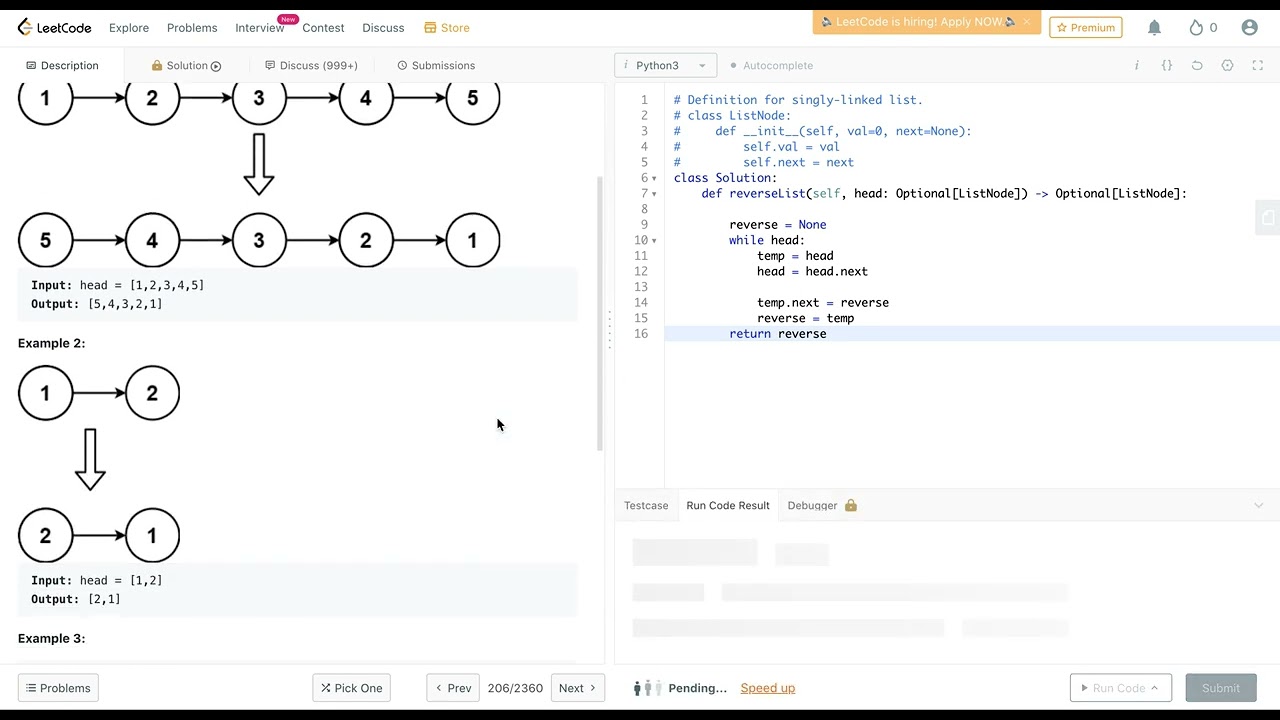Open the Testcase tab

[x=646, y=506]
